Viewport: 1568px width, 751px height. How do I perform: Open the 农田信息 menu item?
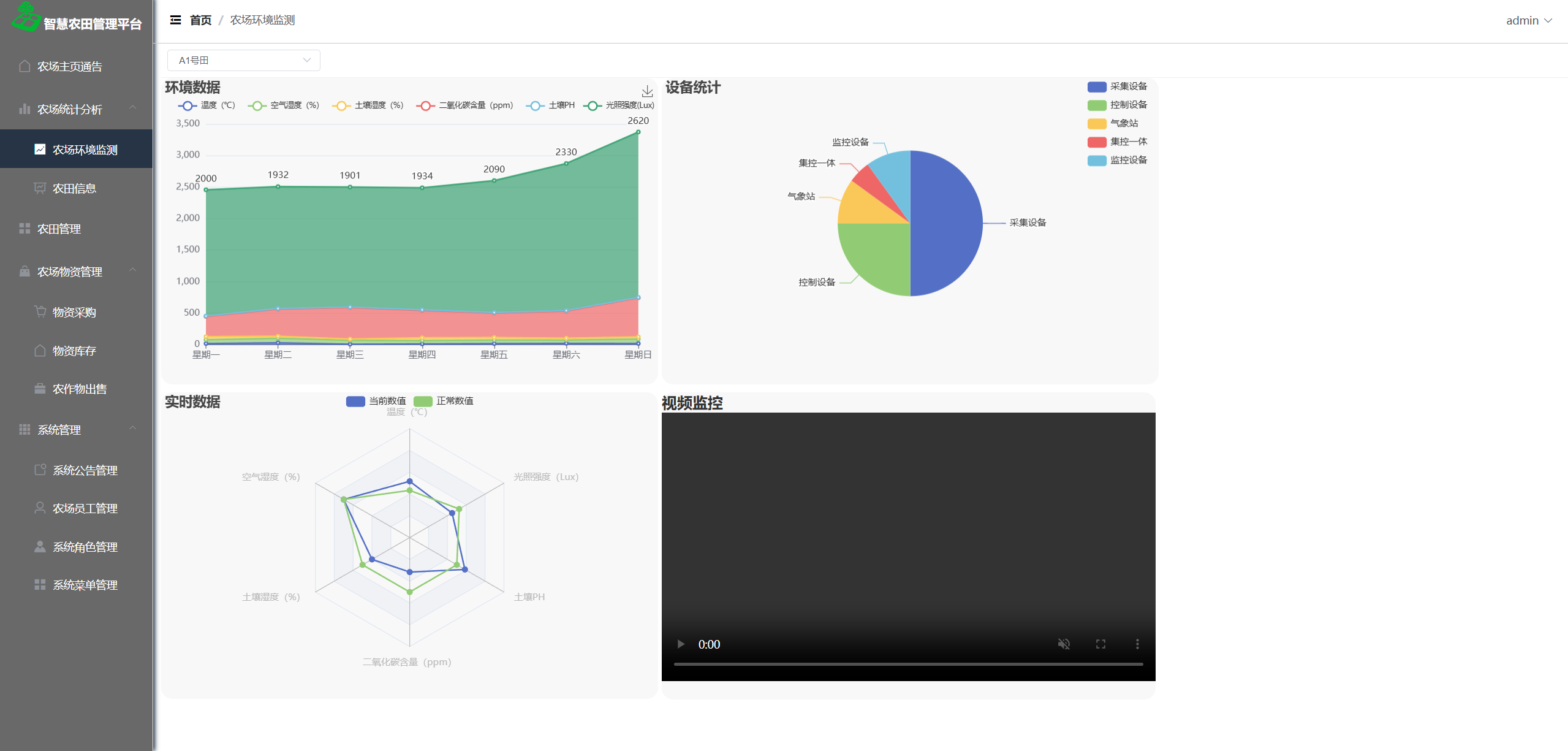pyautogui.click(x=74, y=188)
